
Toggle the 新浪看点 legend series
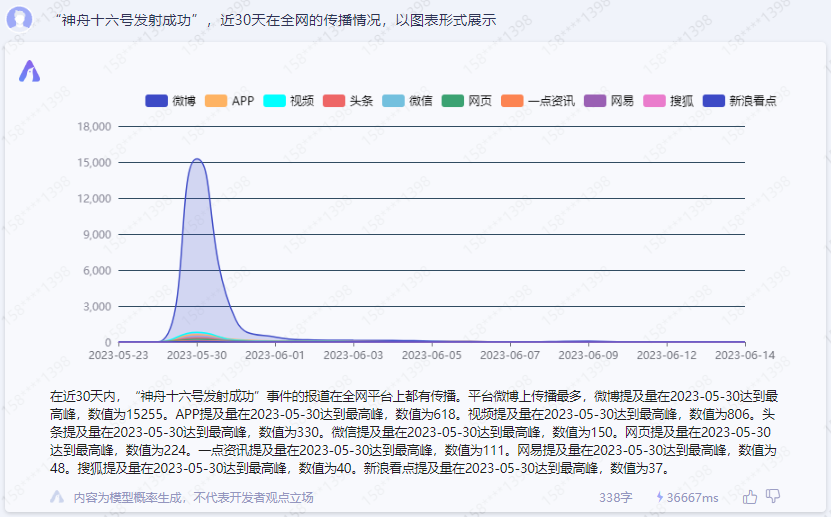(x=740, y=101)
